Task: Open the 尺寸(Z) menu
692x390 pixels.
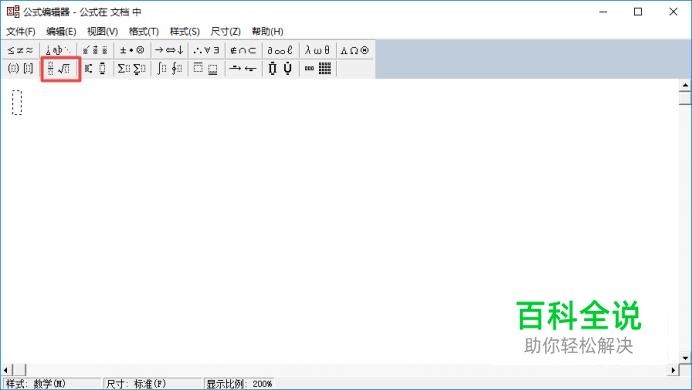Action: [x=226, y=31]
